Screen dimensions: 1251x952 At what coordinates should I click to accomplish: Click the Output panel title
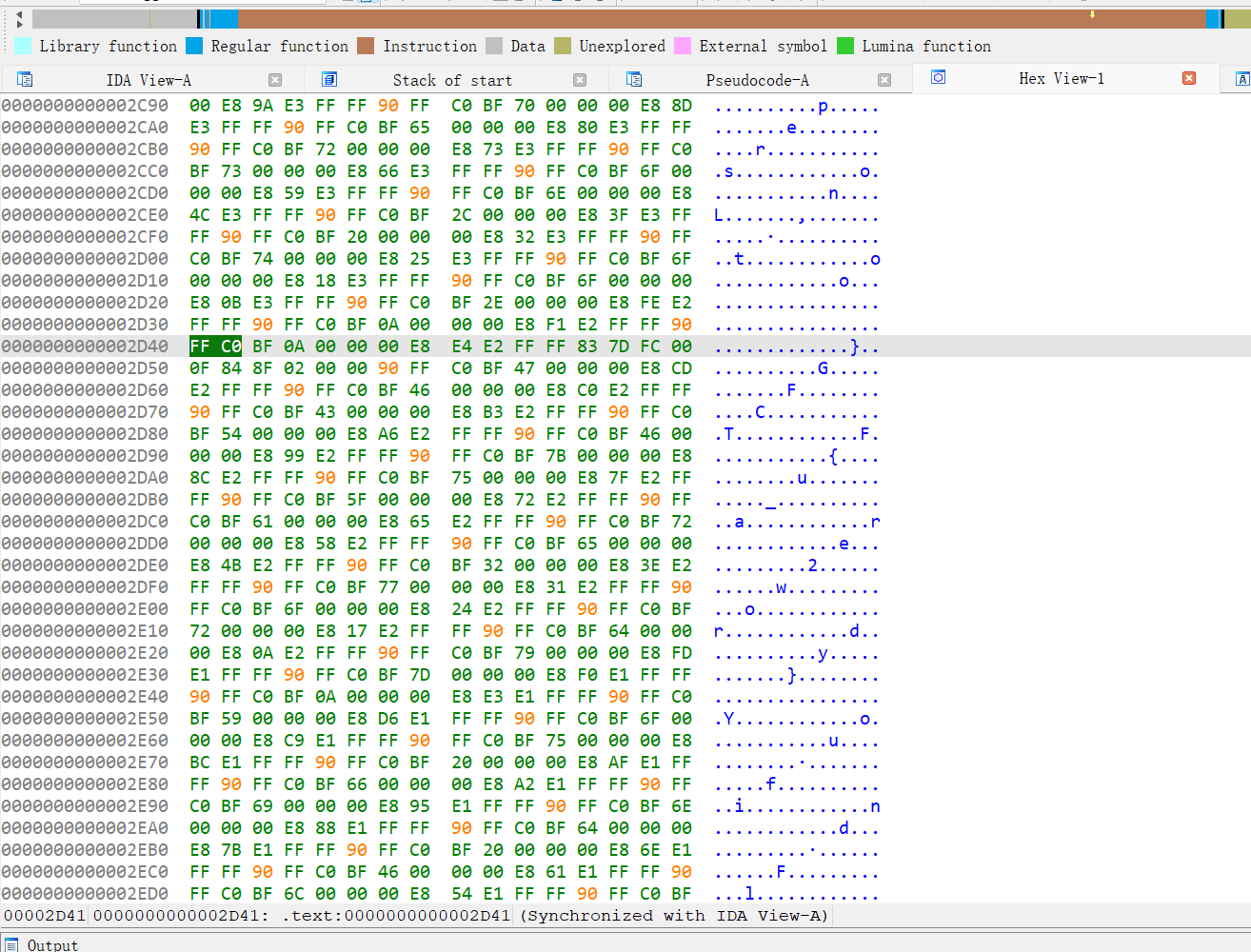(x=52, y=945)
